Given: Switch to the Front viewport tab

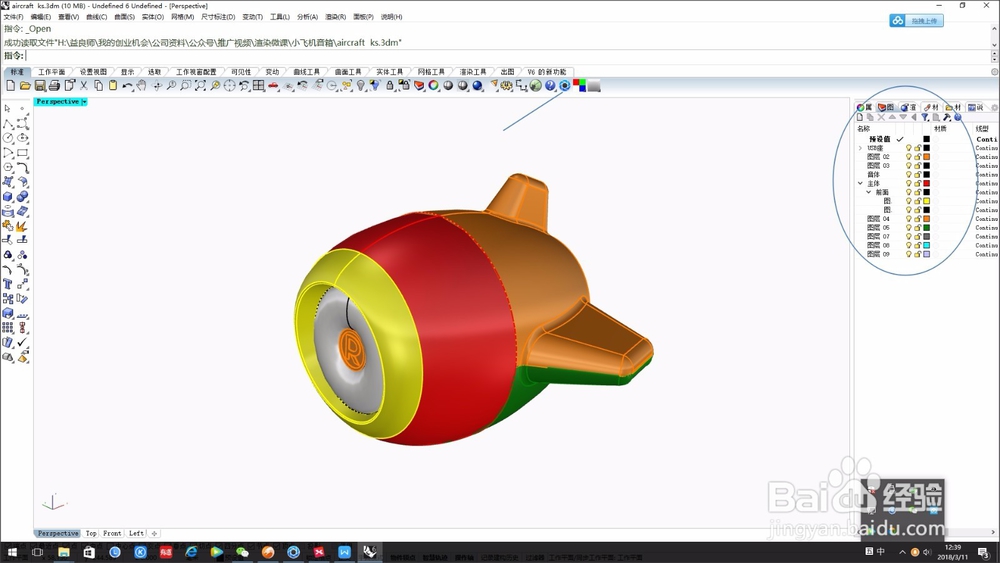Looking at the screenshot, I should pyautogui.click(x=112, y=534).
